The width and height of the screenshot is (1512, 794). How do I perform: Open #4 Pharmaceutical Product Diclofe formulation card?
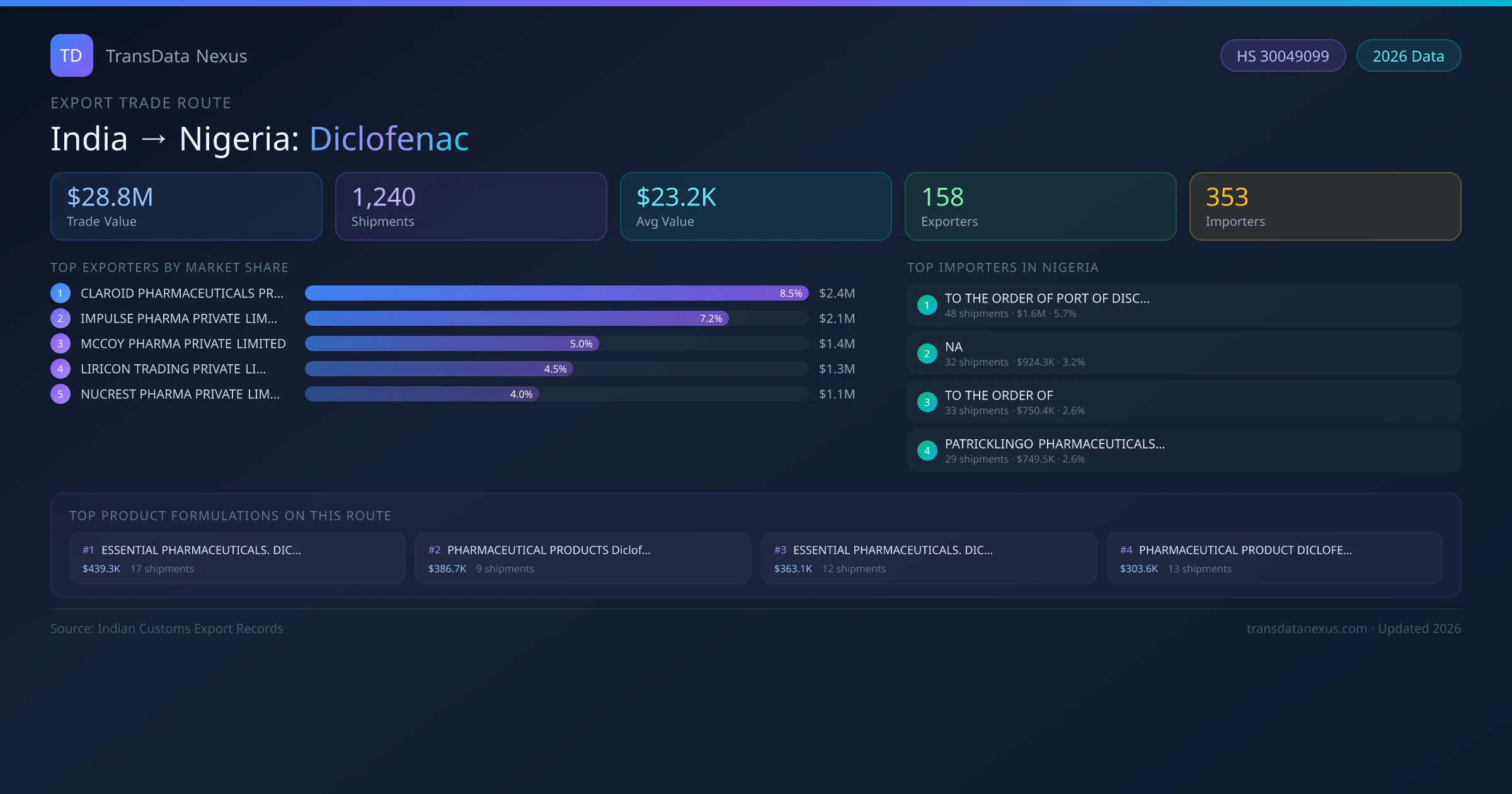click(x=1274, y=558)
